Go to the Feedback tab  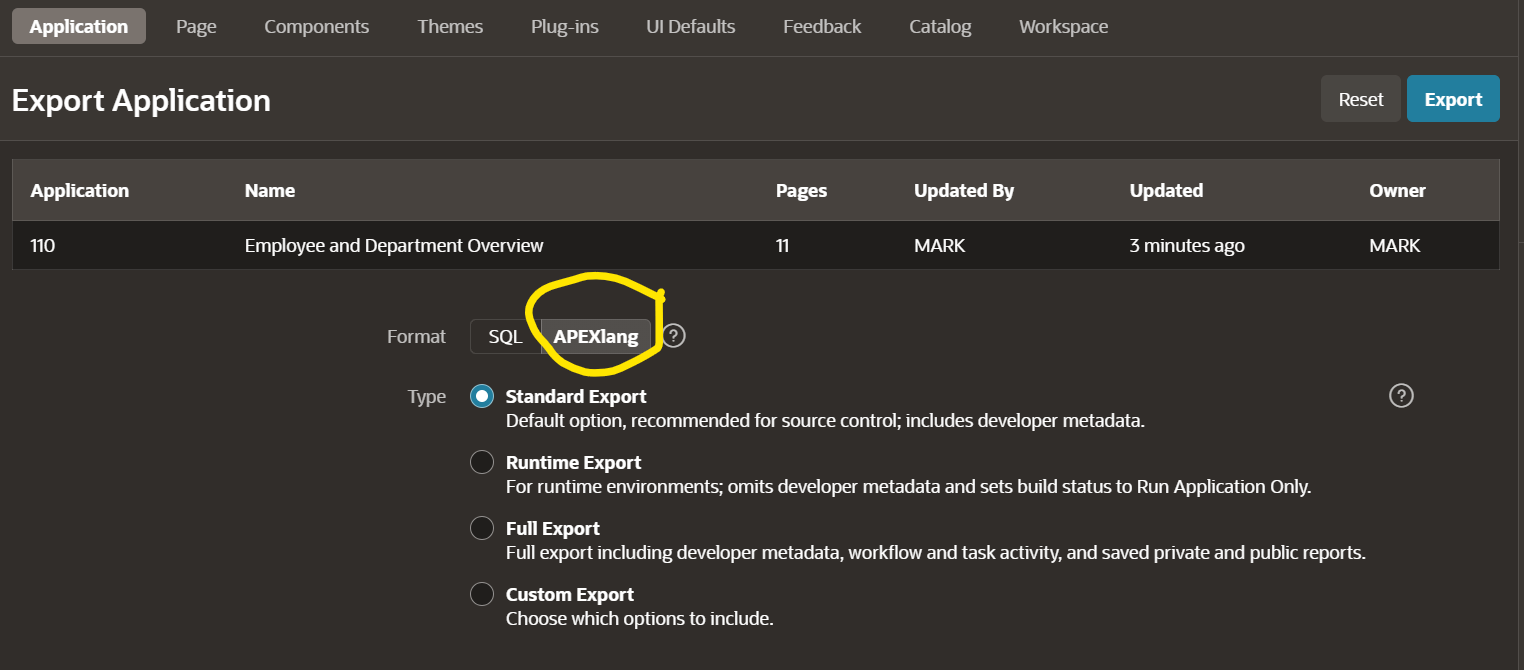tap(822, 26)
